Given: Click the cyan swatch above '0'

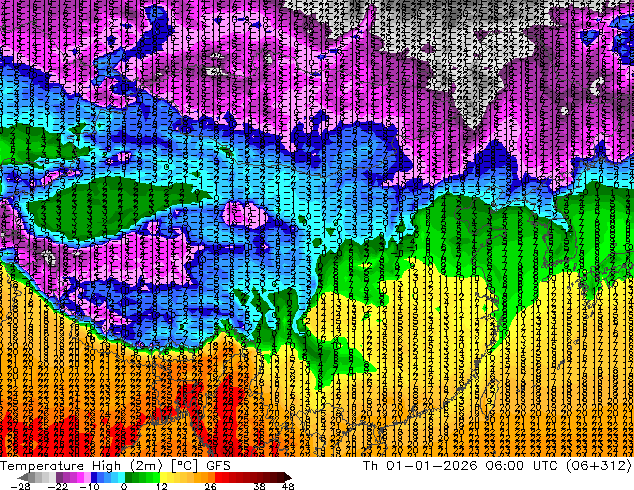Looking at the screenshot, I should [x=121, y=477].
